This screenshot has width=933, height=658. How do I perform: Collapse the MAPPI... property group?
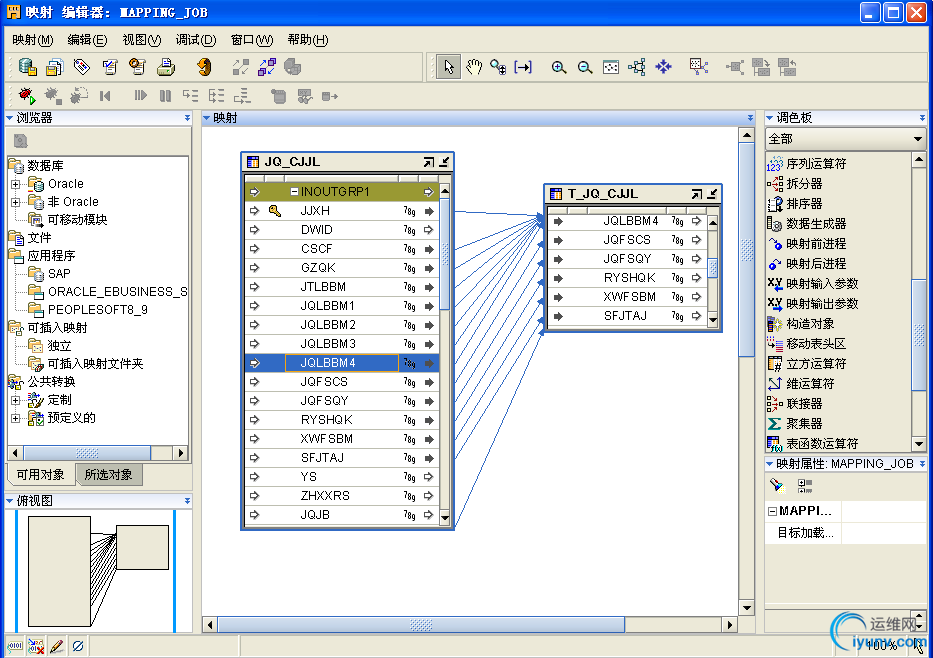[x=772, y=511]
